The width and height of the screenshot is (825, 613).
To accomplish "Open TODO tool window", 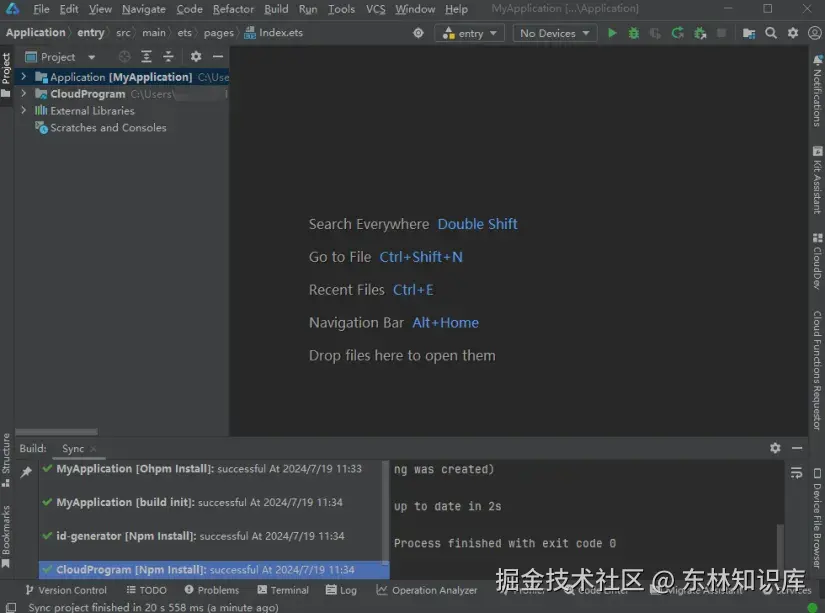I will click(146, 590).
